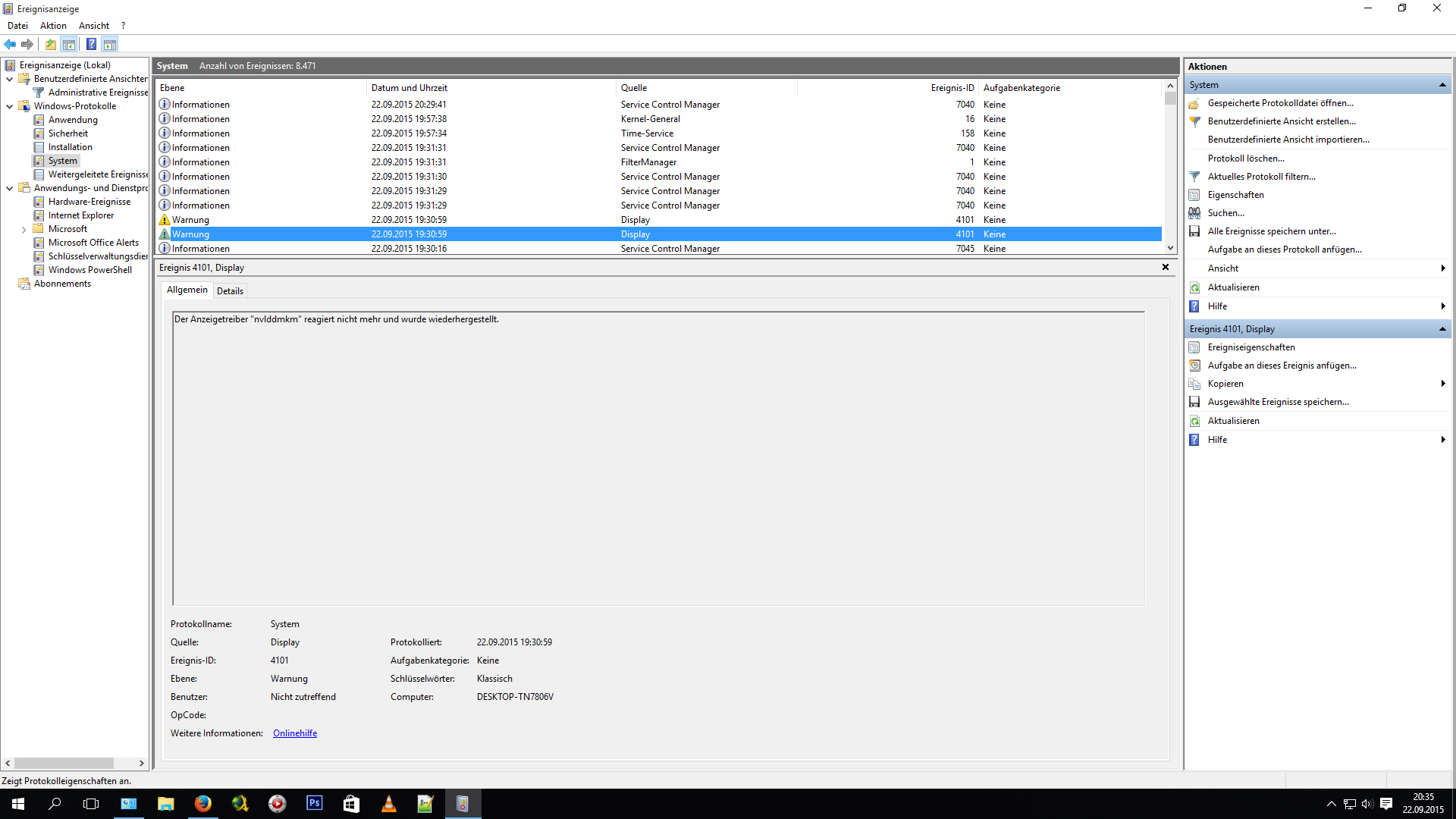Open the Aktion menu
Screen dimensions: 1456x819
tap(53, 26)
